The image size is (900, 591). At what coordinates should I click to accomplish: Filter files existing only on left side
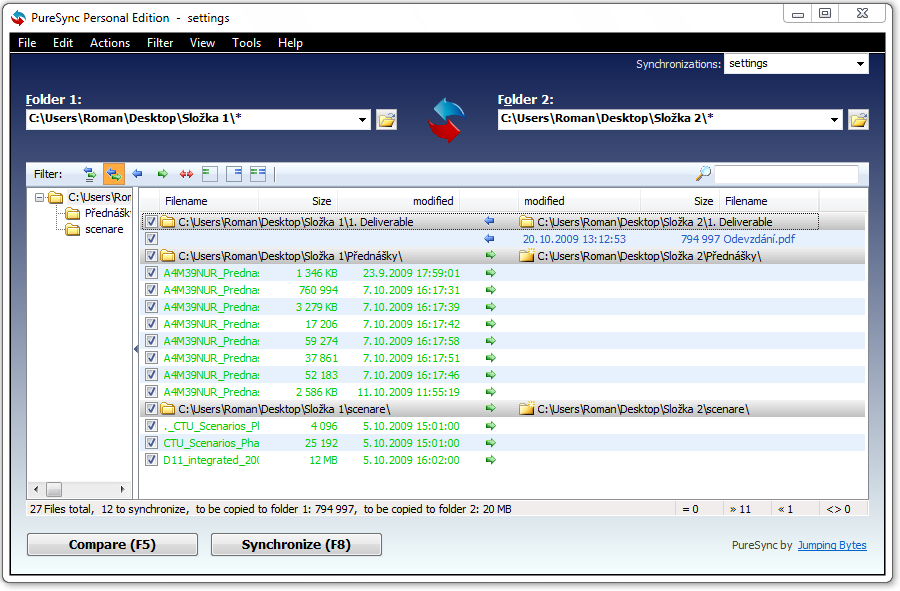click(210, 174)
